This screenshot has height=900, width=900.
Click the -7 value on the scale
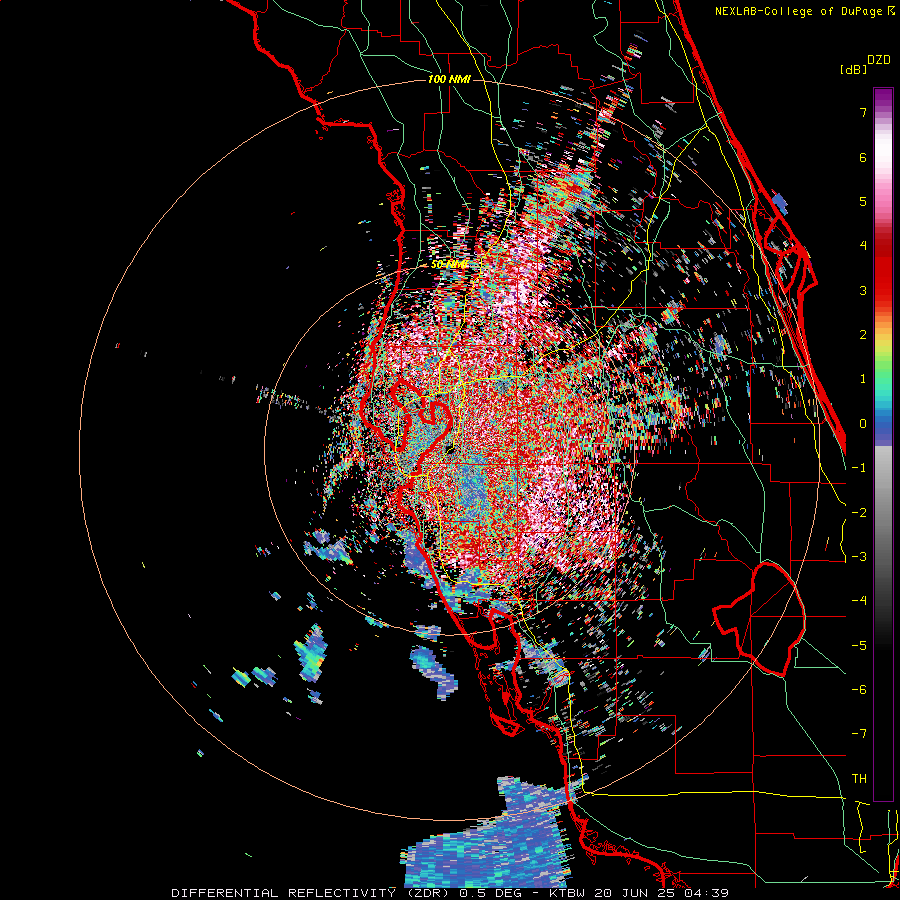[x=859, y=734]
